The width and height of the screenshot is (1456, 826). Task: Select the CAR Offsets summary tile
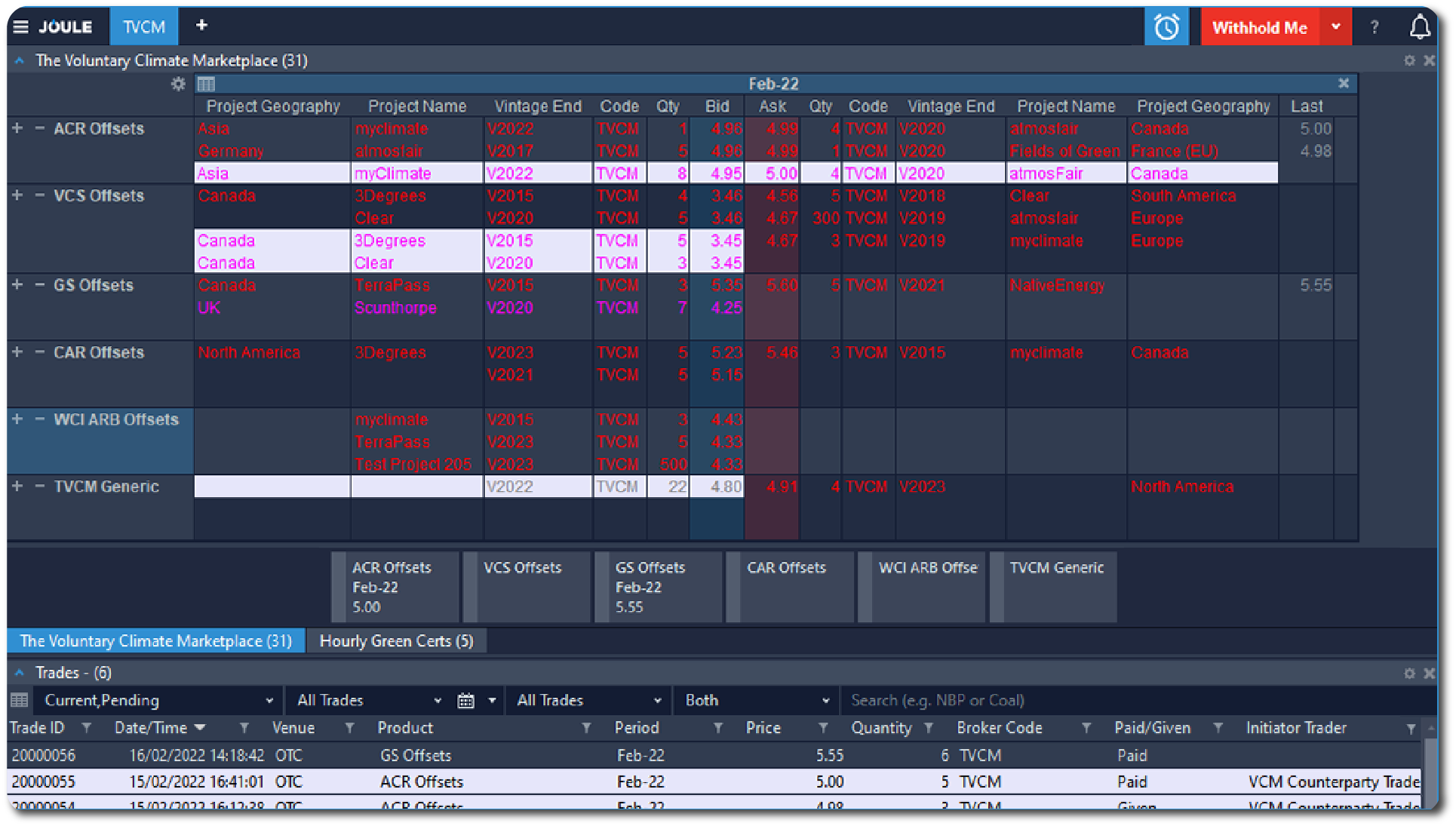click(x=790, y=587)
